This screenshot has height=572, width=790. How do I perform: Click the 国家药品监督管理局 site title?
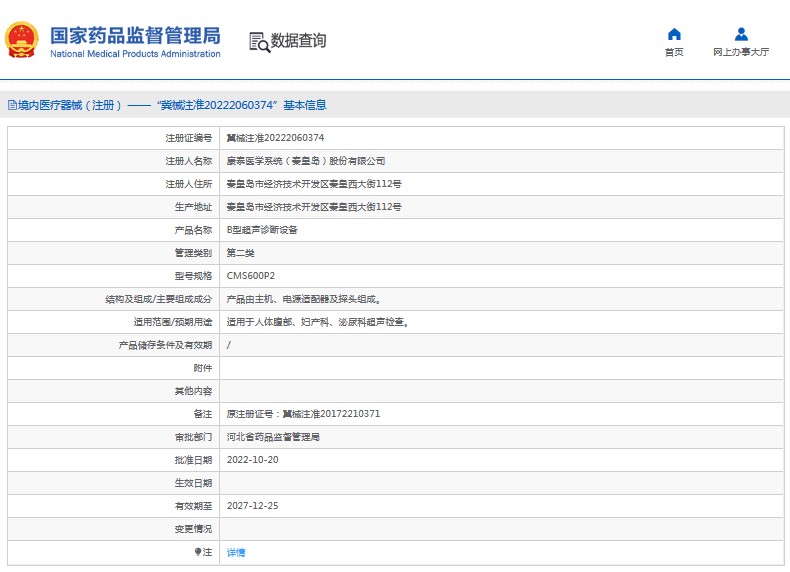pos(134,35)
